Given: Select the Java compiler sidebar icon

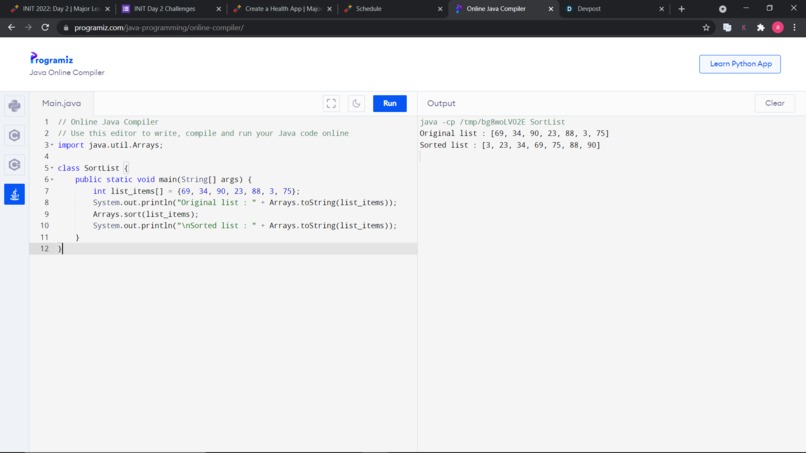Looking at the screenshot, I should [x=14, y=194].
